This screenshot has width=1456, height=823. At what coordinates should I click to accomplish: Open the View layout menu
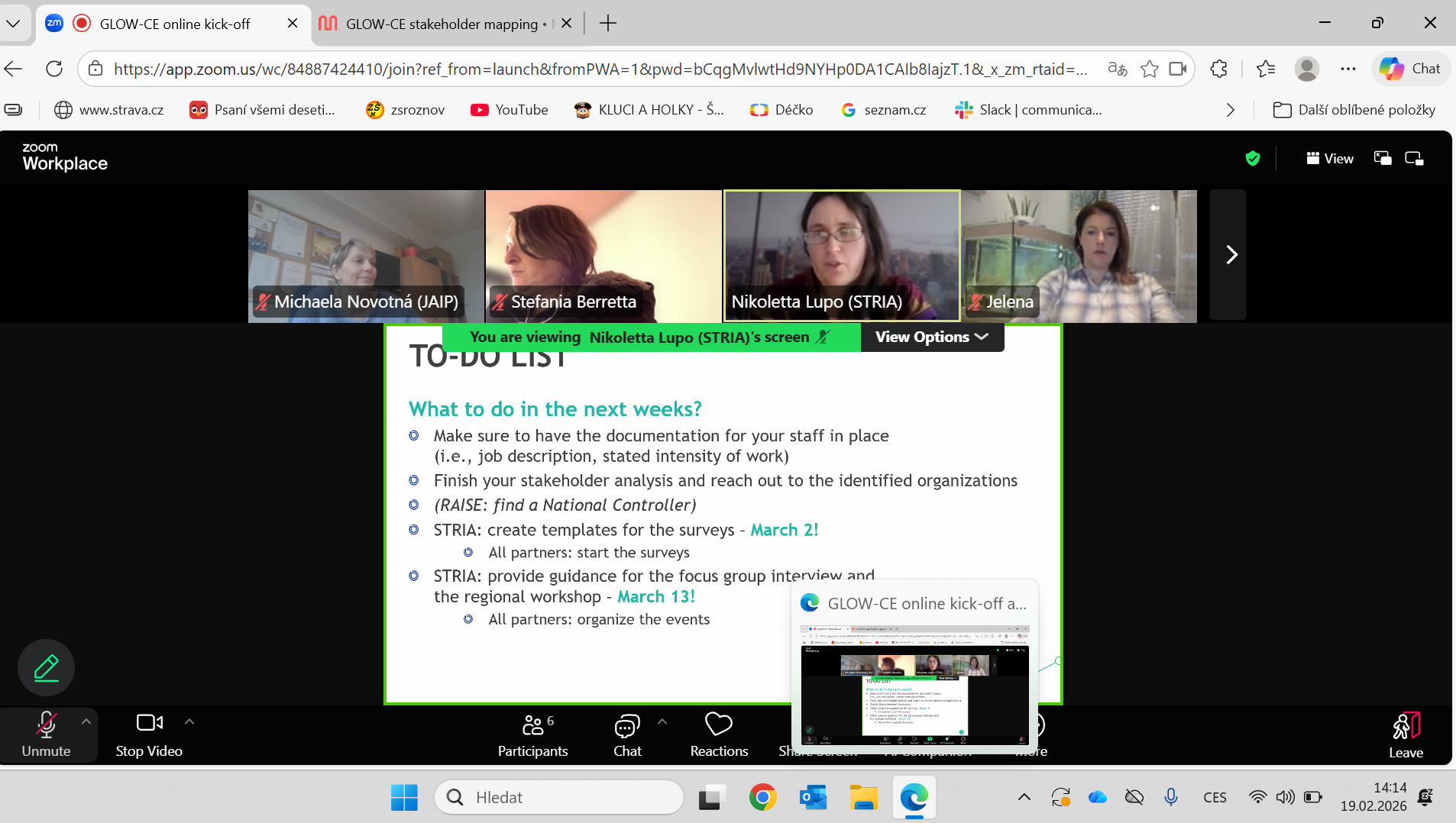coord(1330,158)
